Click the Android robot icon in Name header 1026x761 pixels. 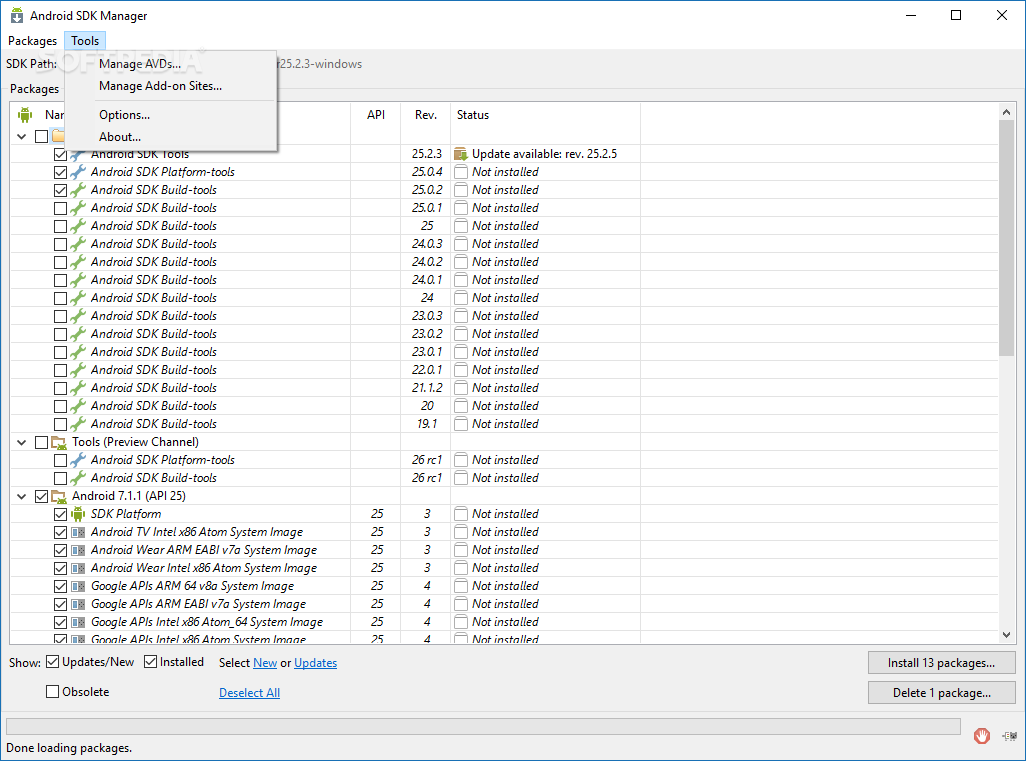coord(25,115)
